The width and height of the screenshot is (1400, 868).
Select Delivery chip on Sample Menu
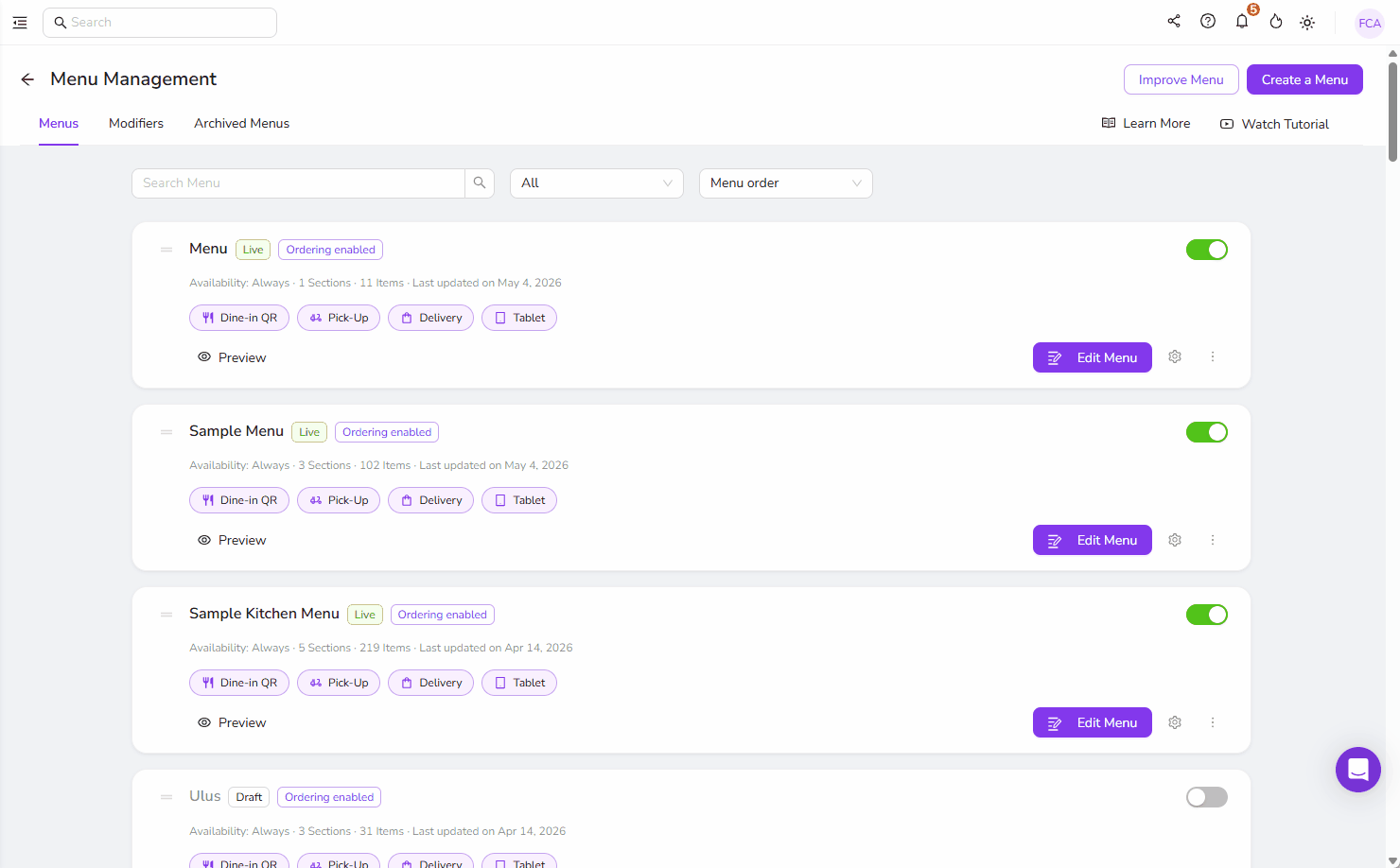[x=431, y=500]
